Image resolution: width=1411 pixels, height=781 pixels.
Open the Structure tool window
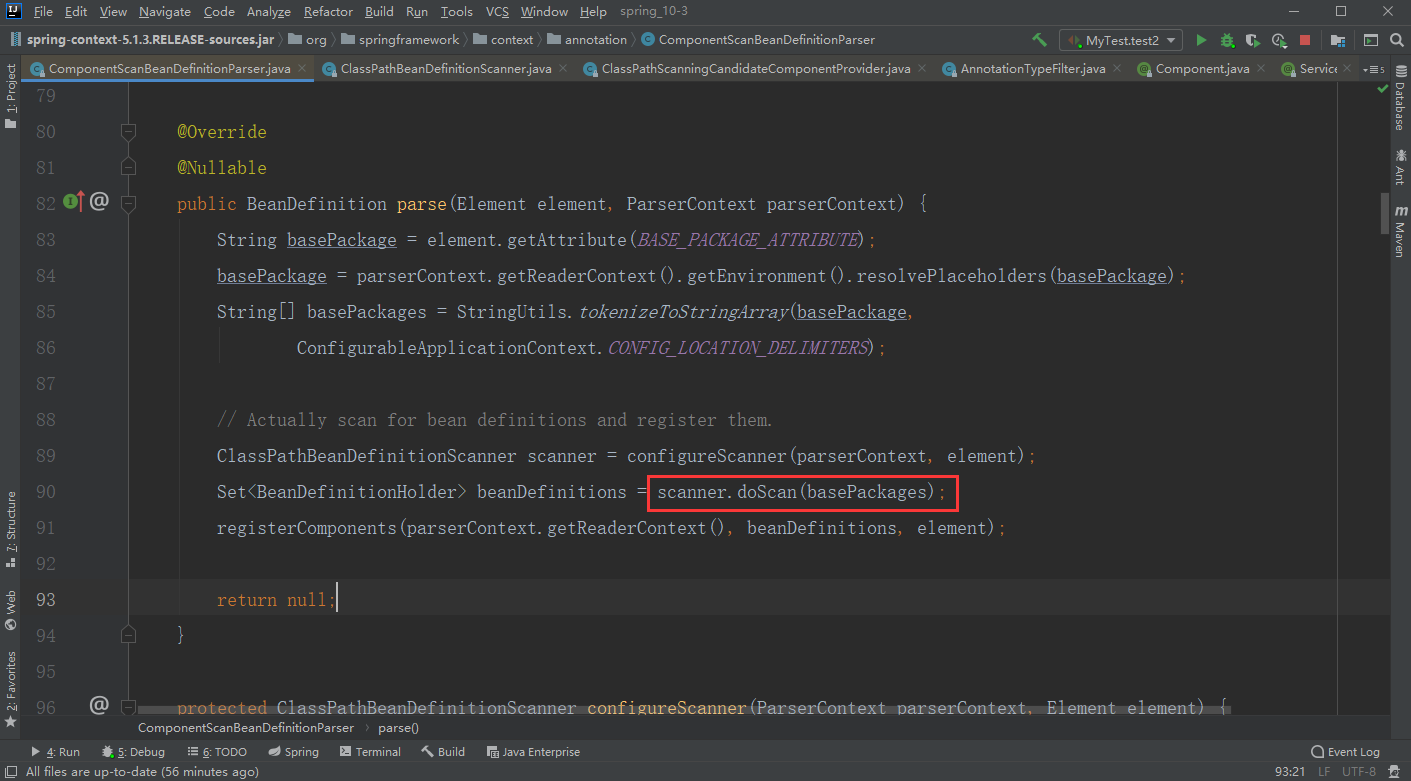coord(11,529)
